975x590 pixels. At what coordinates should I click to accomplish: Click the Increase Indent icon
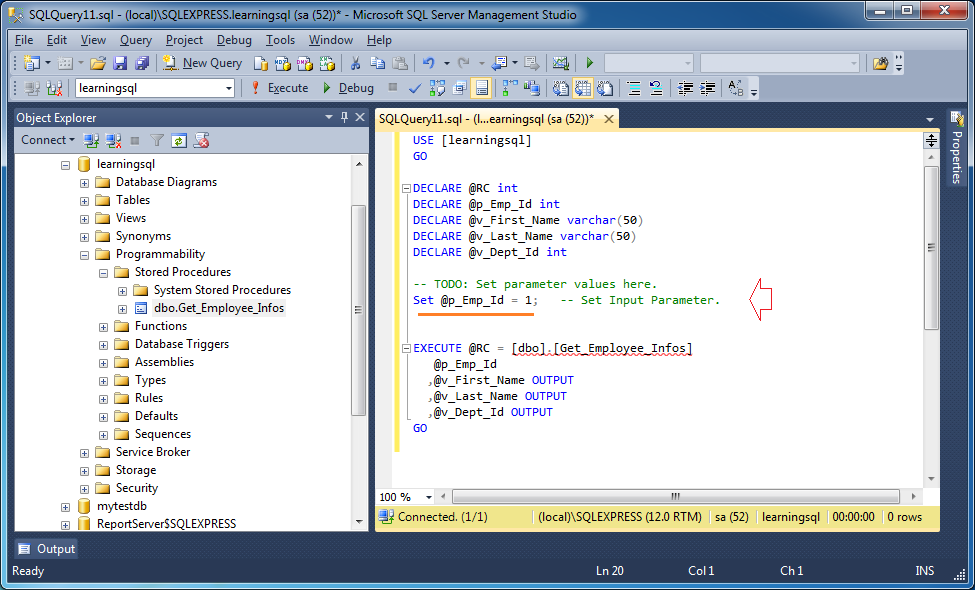[x=708, y=88]
